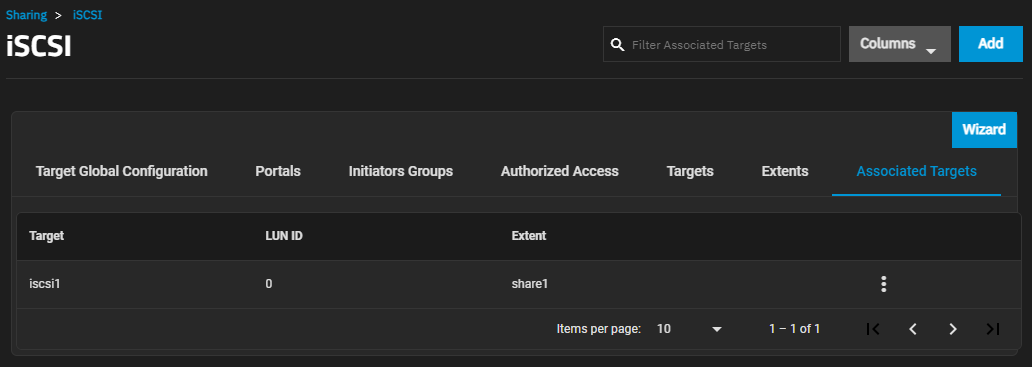Launch the iSCSI Wizard
This screenshot has height=367, width=1032.
[x=984, y=130]
